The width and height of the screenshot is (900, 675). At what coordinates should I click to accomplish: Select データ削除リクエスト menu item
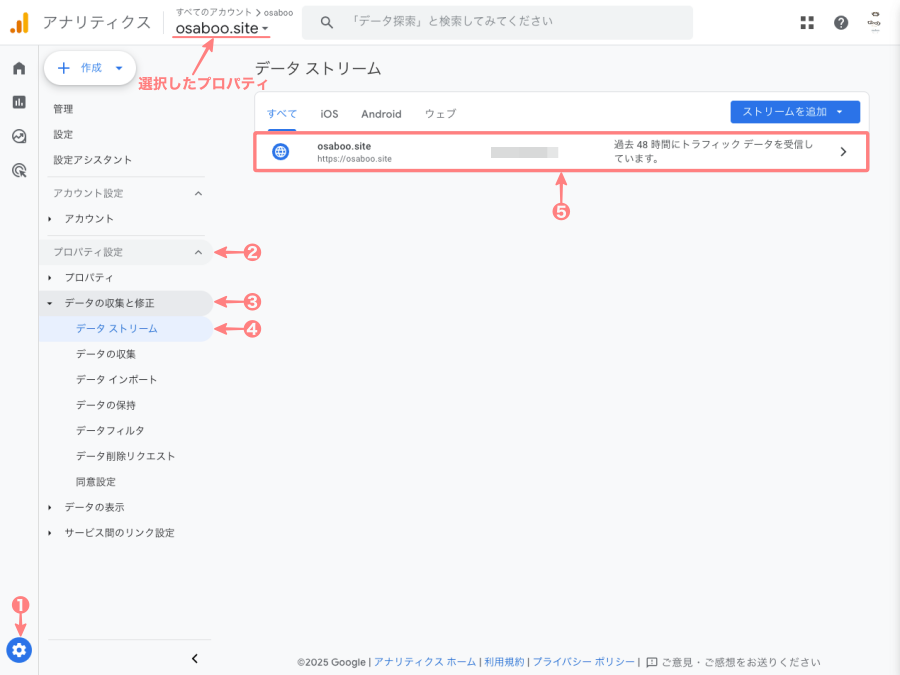pyautogui.click(x=125, y=456)
